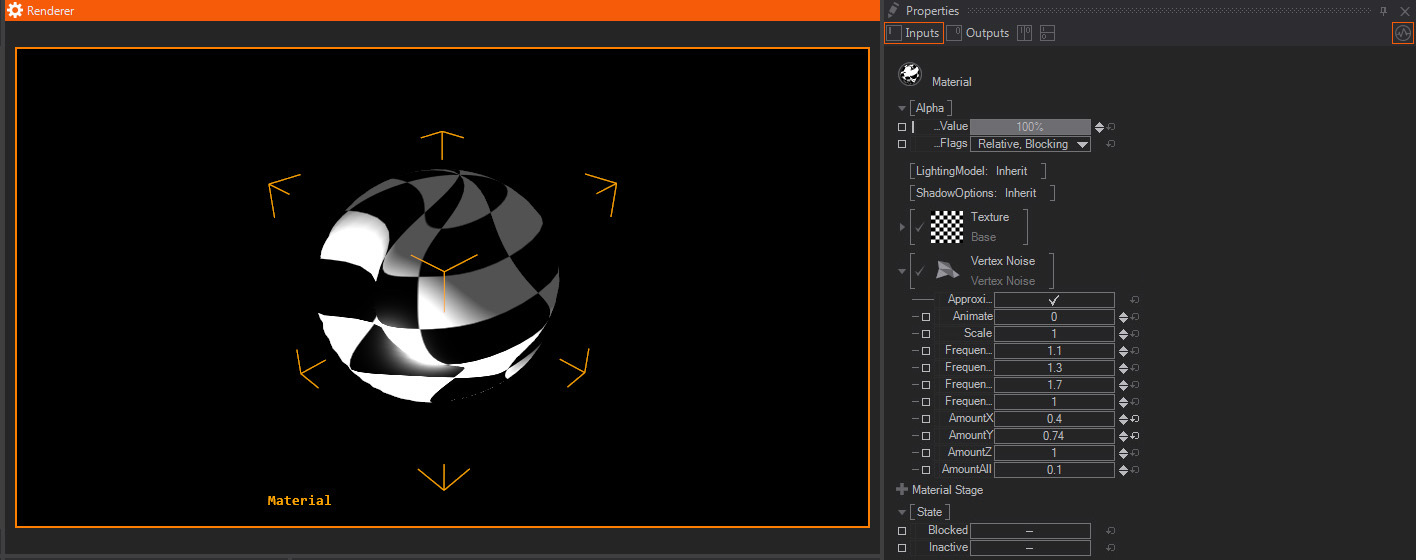Toggle the Approximate checkmark field
1416x560 pixels.
pyautogui.click(x=1054, y=300)
